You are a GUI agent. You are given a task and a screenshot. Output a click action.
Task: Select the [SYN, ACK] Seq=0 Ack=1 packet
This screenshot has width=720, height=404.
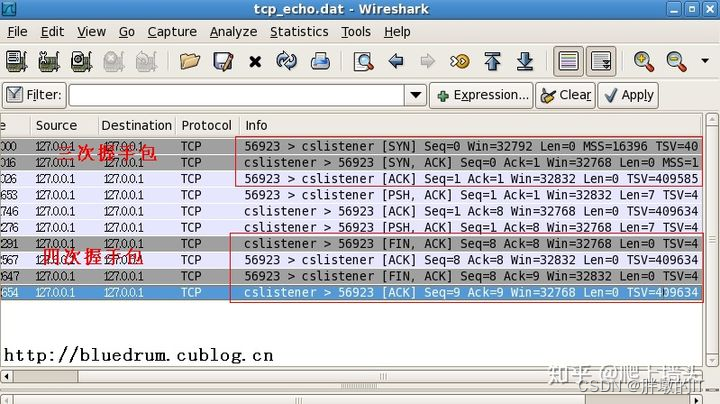click(x=351, y=163)
